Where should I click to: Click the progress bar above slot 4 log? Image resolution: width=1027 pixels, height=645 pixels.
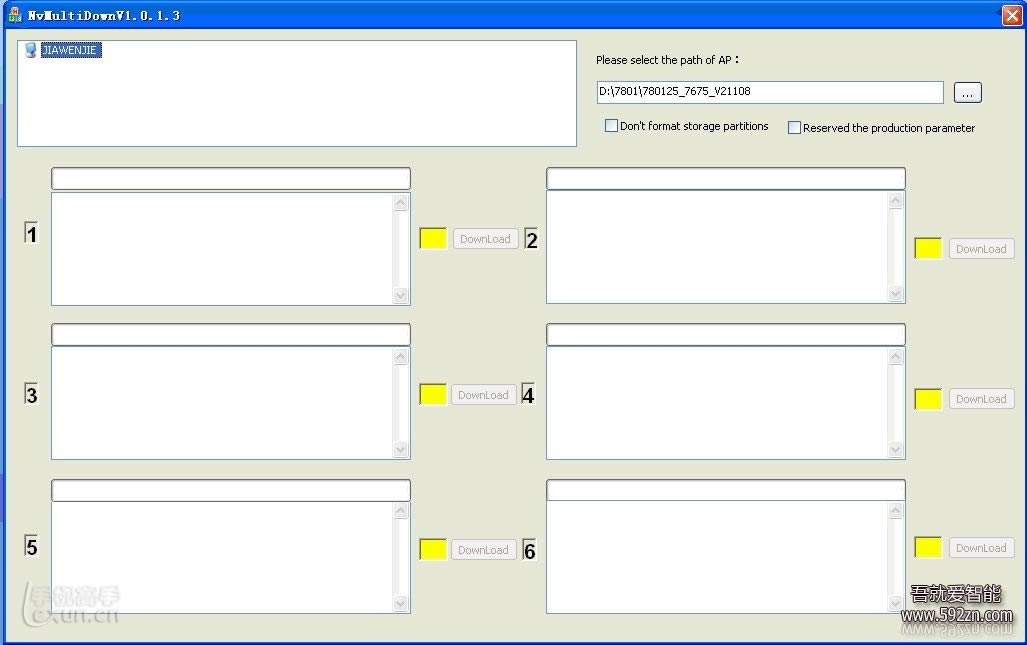pyautogui.click(x=725, y=334)
